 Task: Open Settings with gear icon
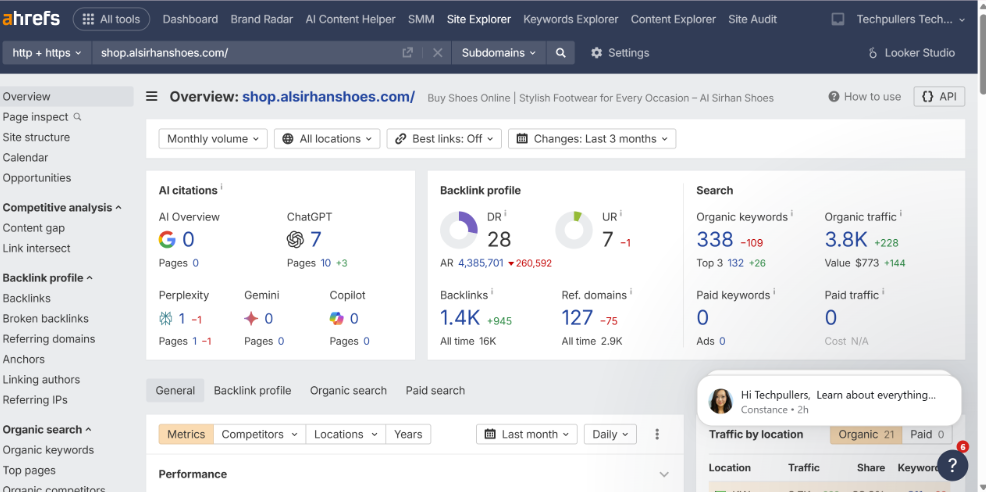[620, 53]
